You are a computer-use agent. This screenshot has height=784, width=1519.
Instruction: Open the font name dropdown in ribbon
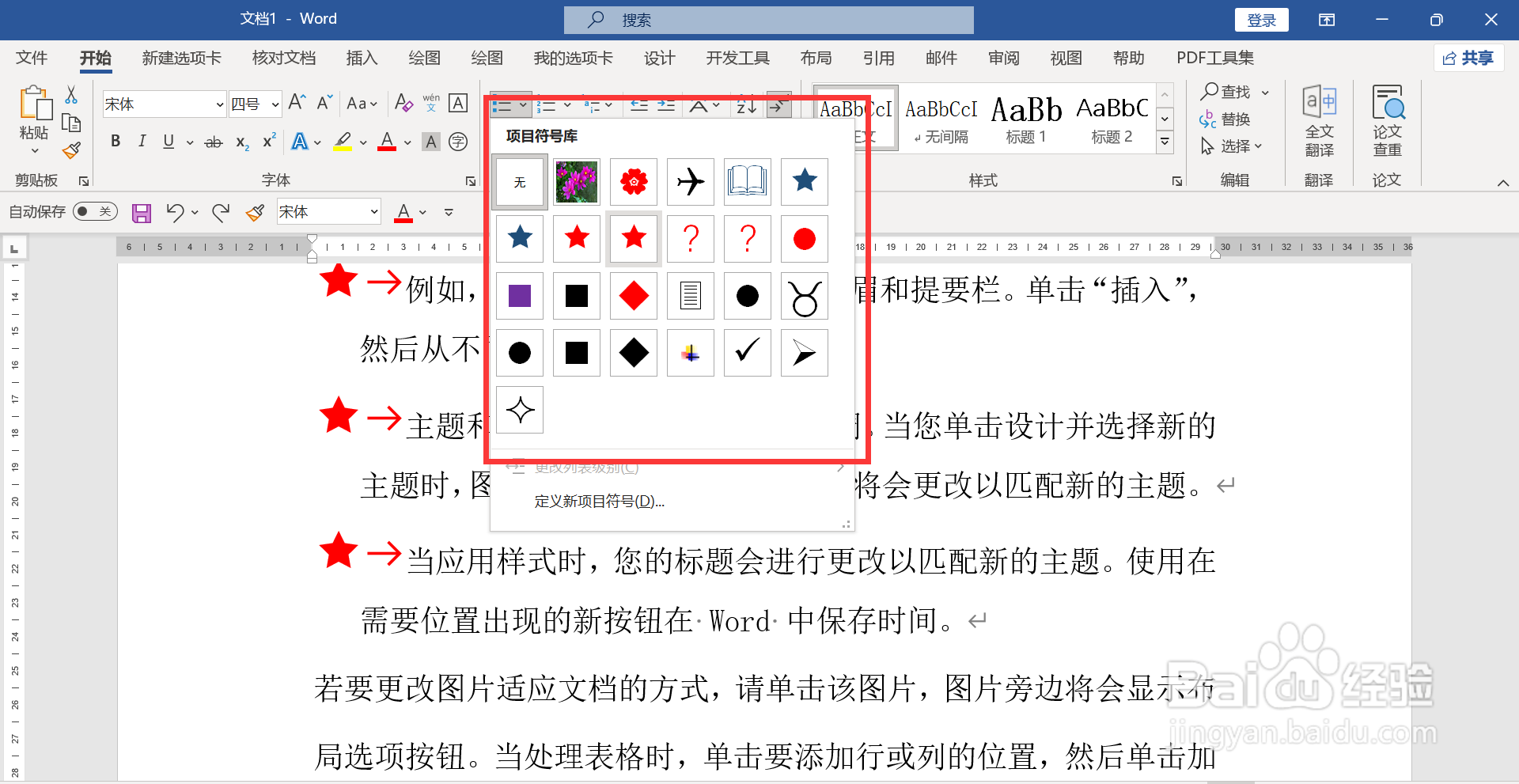pyautogui.click(x=220, y=104)
